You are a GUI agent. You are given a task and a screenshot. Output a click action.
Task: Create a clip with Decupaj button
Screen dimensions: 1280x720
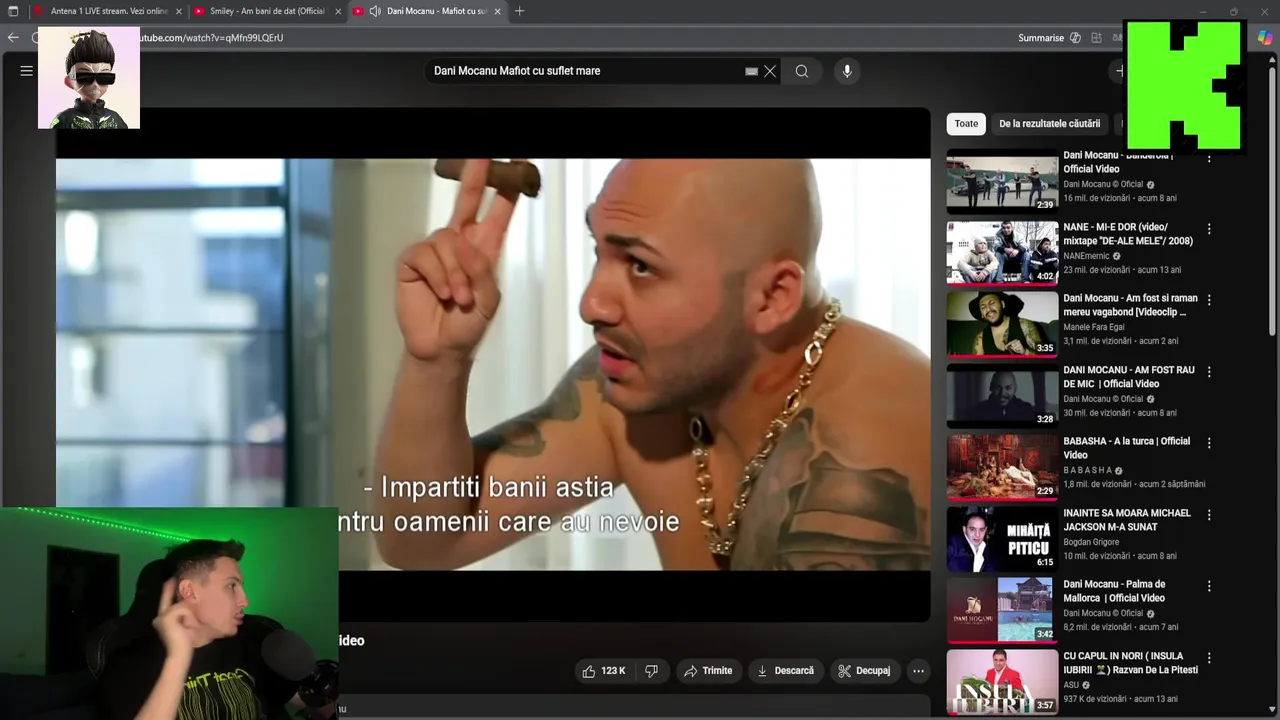(x=864, y=671)
